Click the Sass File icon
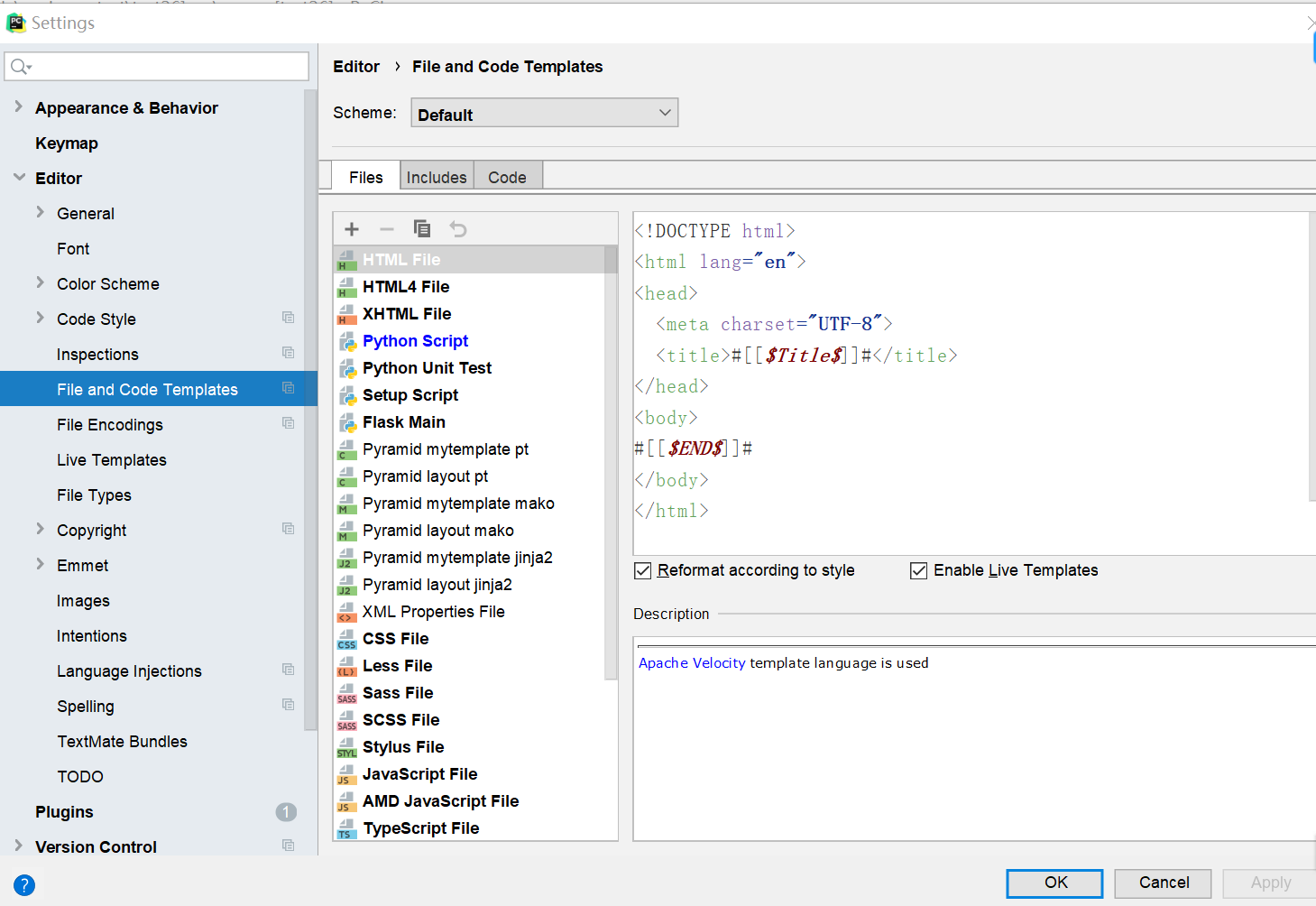1316x906 pixels. pos(347,693)
